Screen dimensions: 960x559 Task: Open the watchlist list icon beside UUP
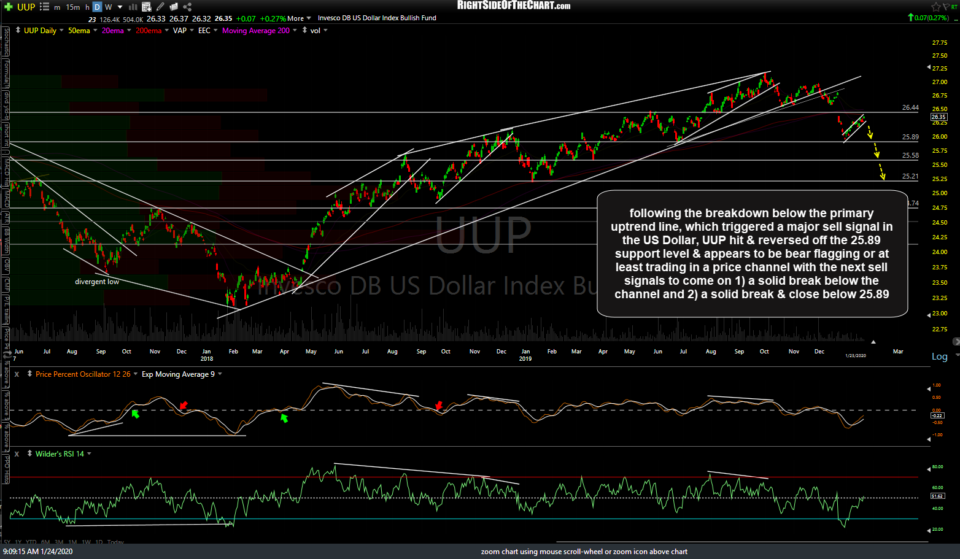(44, 7)
